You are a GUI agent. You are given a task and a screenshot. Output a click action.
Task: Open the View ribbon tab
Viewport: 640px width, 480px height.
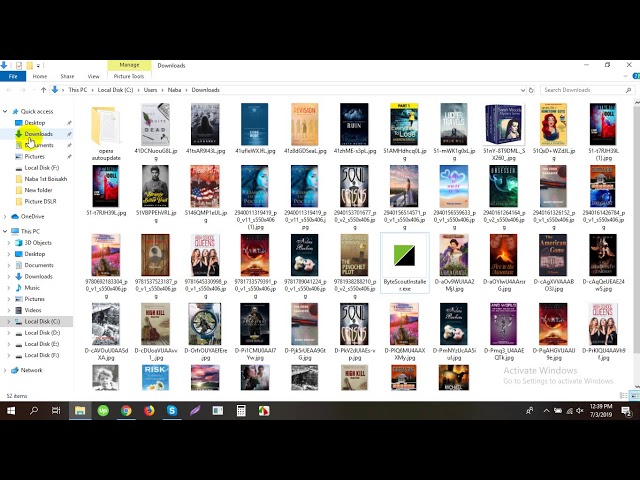[93, 76]
